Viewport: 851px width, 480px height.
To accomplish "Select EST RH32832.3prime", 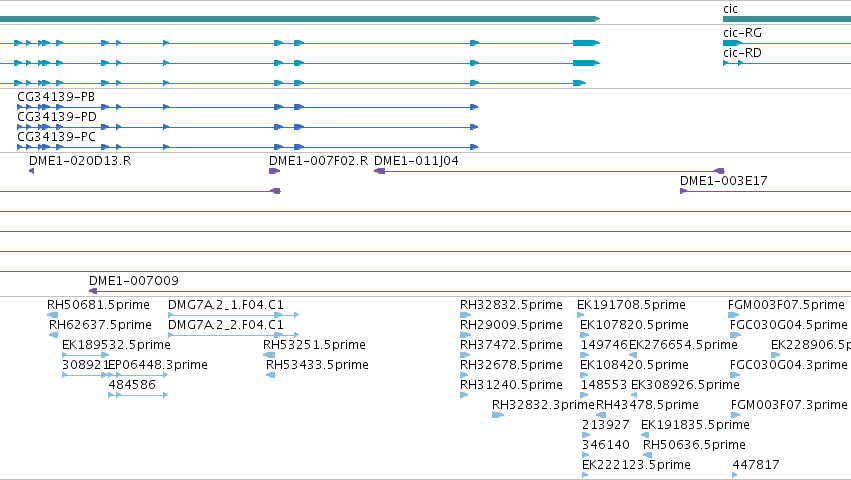I will 543,405.
